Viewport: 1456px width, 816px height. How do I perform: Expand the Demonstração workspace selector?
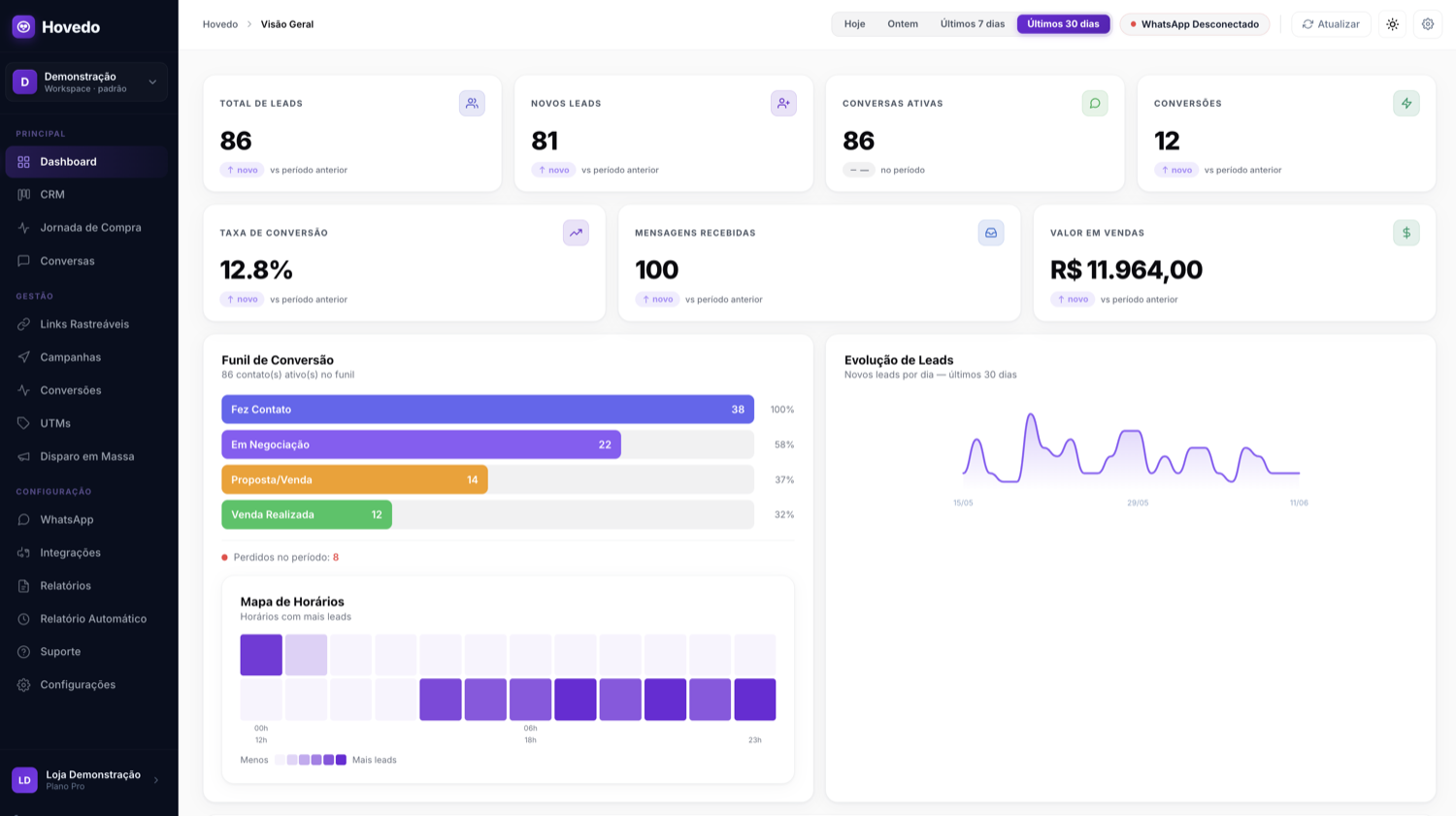click(x=86, y=82)
